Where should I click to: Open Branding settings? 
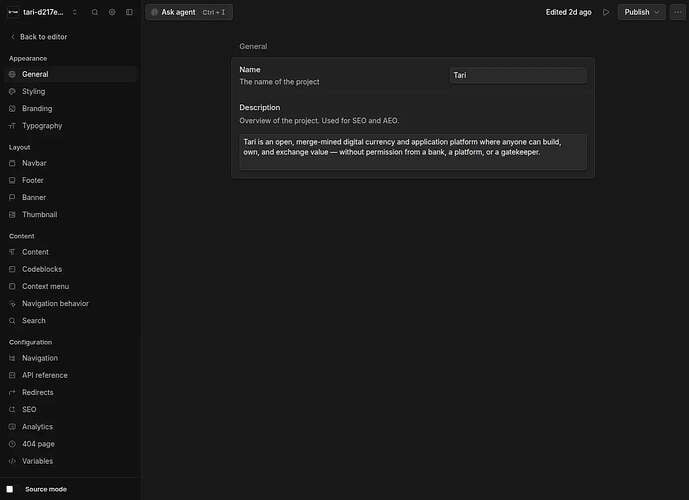(x=70, y=109)
